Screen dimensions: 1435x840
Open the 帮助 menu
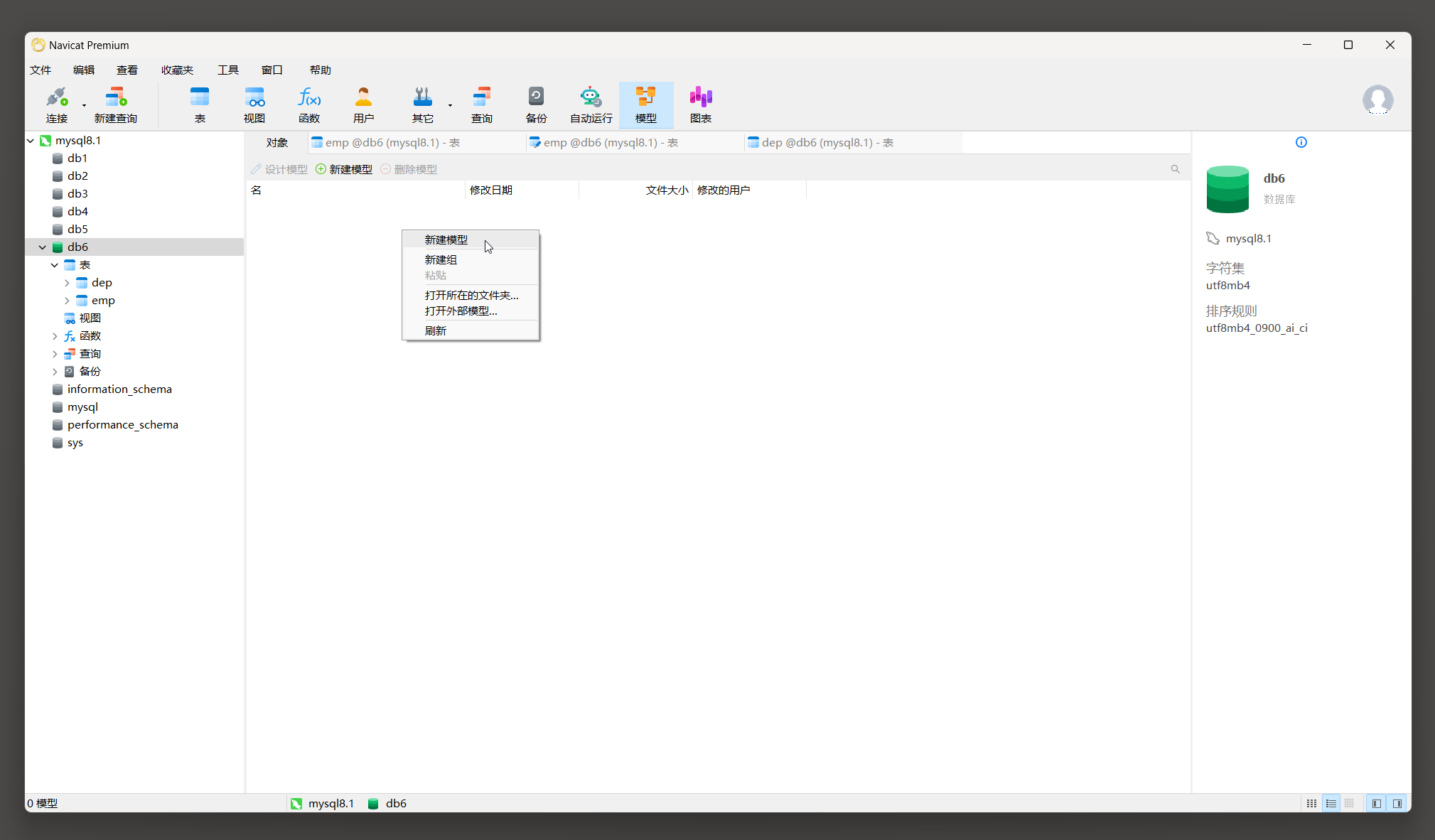[x=321, y=70]
